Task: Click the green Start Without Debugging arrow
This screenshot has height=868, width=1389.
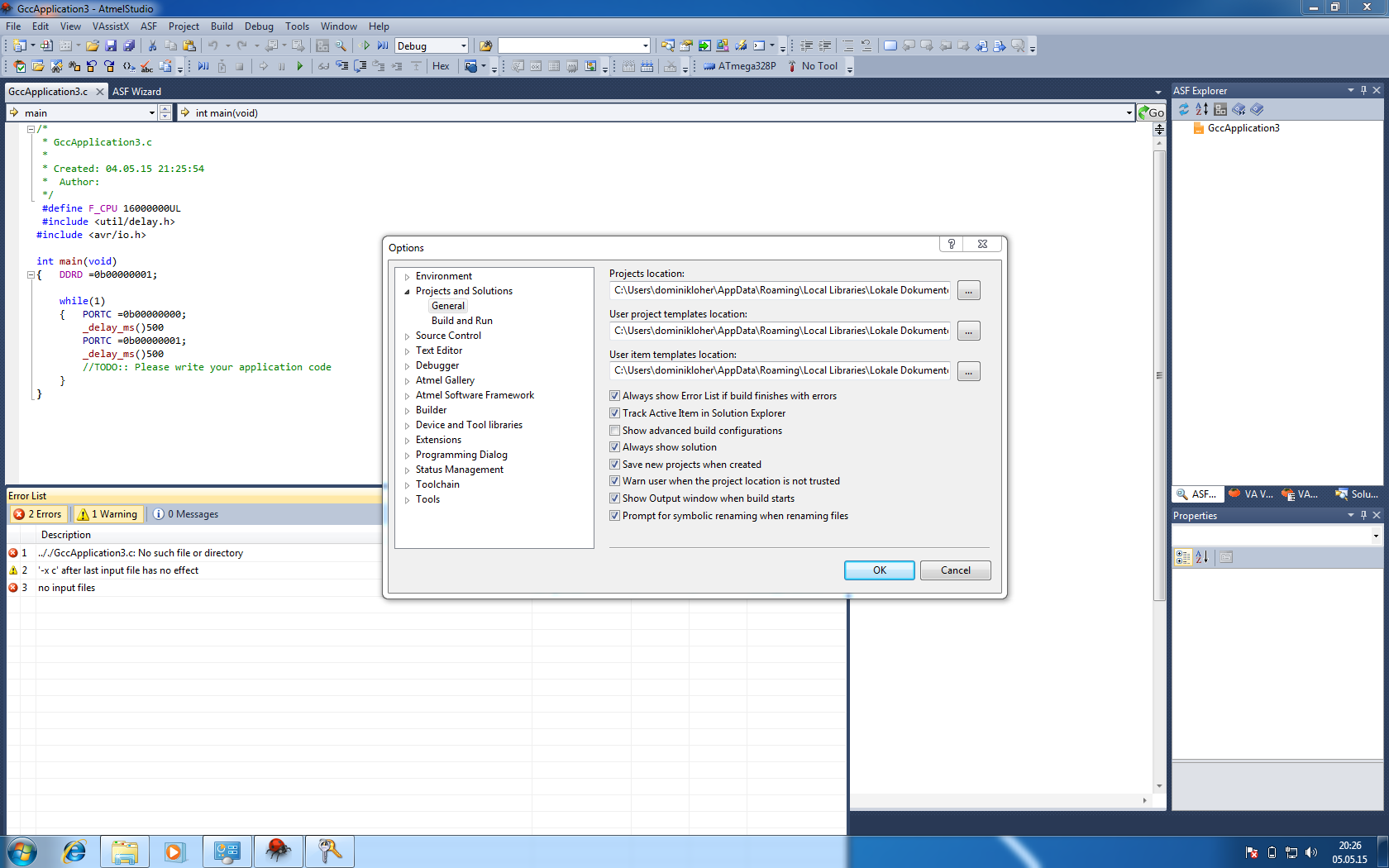Action: (365, 46)
